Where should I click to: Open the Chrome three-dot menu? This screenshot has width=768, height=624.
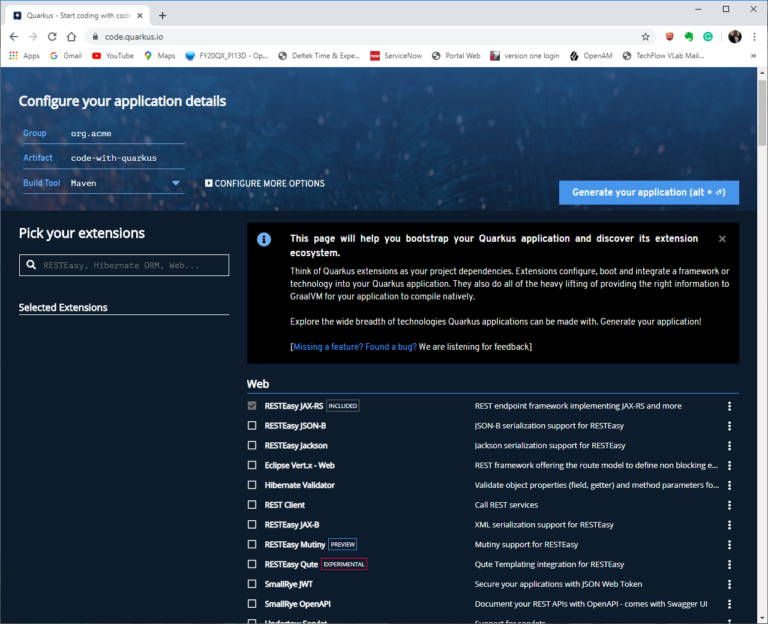[754, 37]
